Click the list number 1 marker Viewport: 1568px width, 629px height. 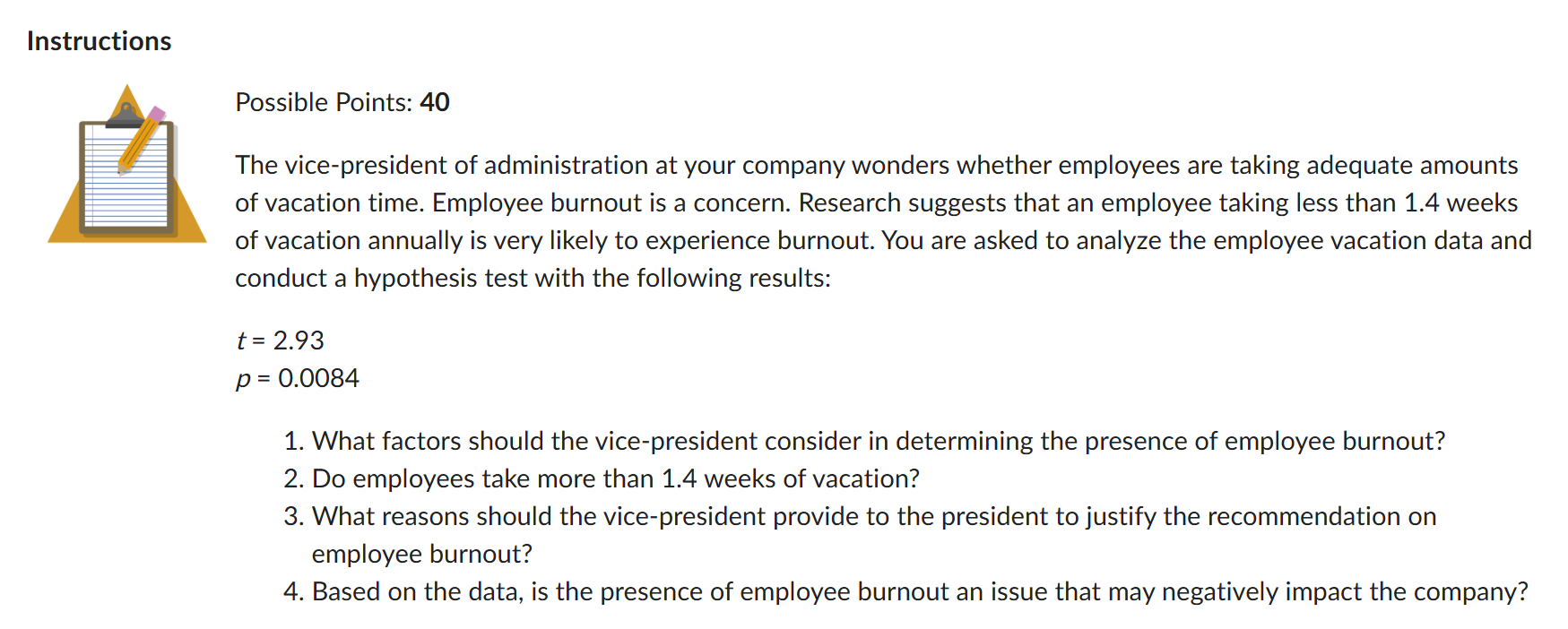[x=294, y=441]
